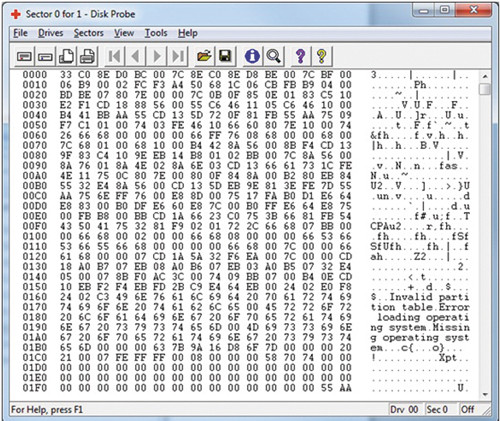This screenshot has height=421, width=500.
Task: Click the '55' signature byte in row 01F0
Action: [x=327, y=388]
